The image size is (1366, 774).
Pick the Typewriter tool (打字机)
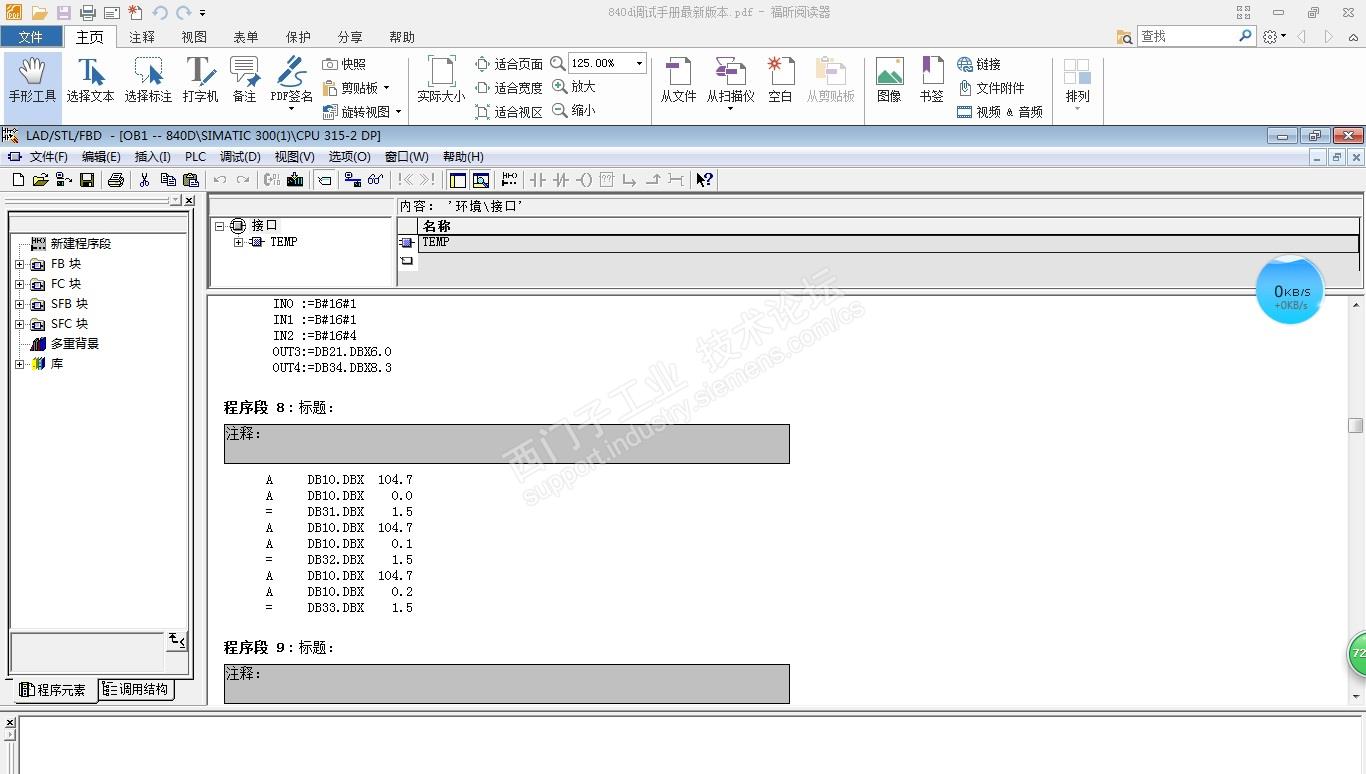pyautogui.click(x=200, y=80)
